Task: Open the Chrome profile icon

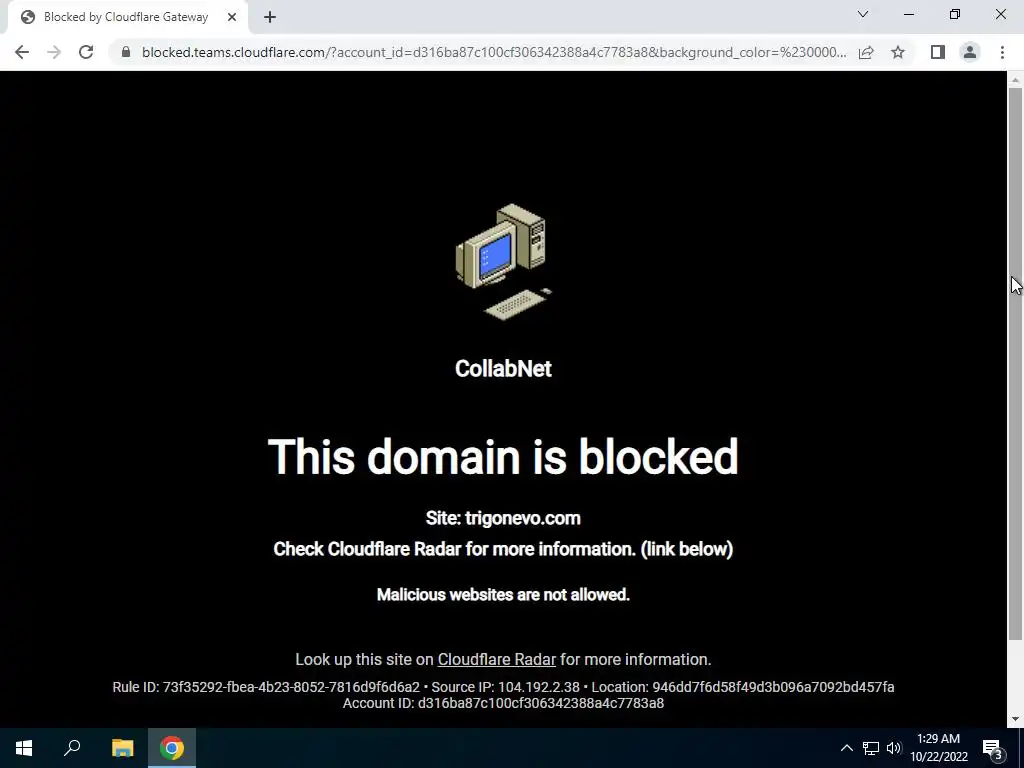Action: [970, 52]
